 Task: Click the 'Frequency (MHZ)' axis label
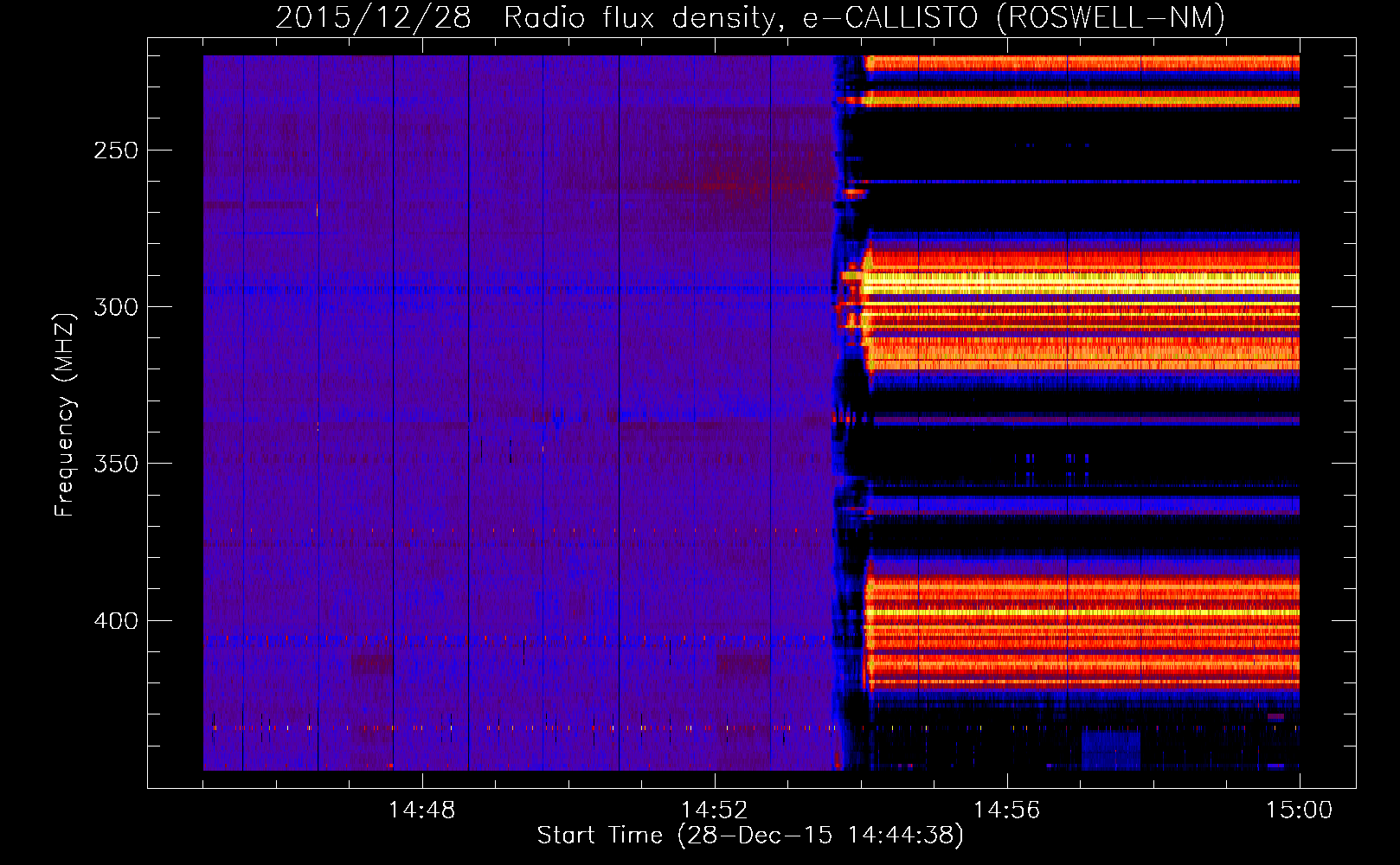[x=65, y=414]
